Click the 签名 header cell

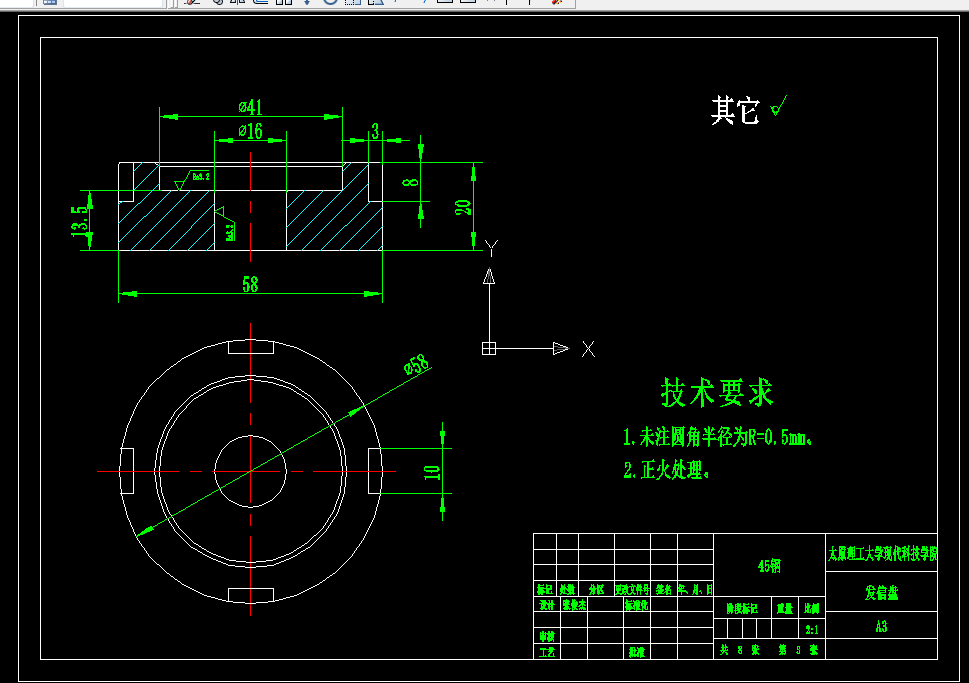[x=664, y=589]
